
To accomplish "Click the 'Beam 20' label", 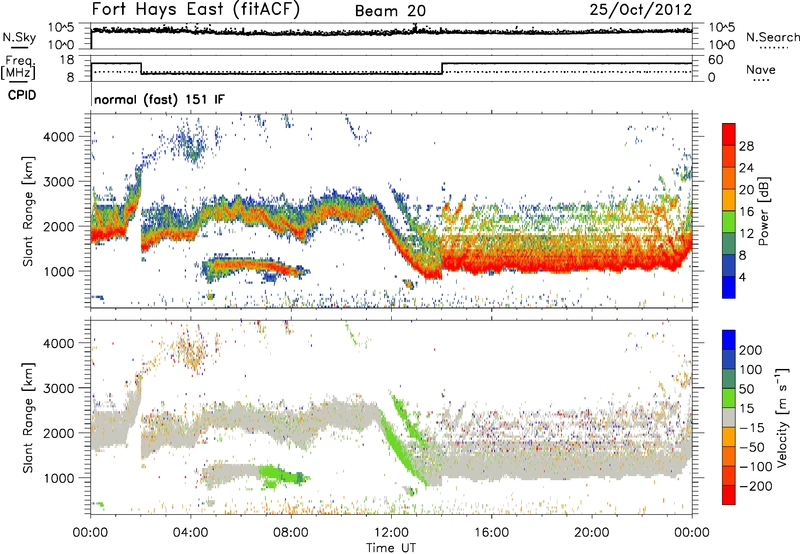I will pyautogui.click(x=390, y=11).
